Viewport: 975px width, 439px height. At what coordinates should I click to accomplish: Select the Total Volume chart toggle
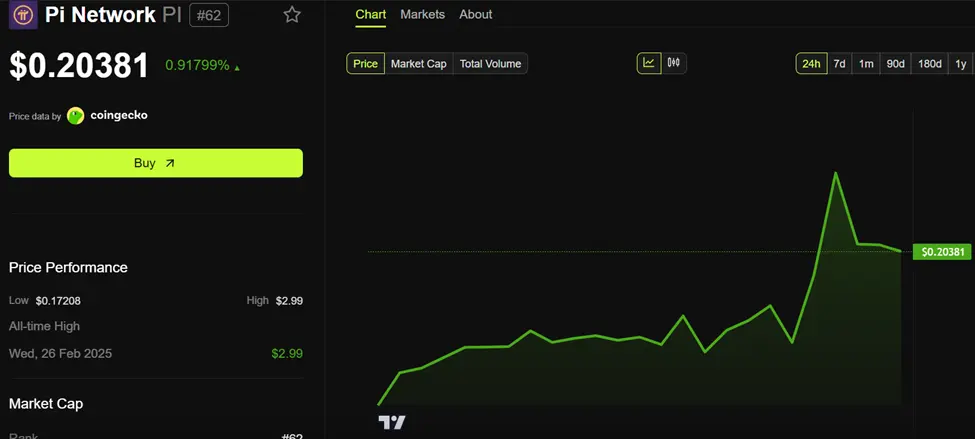click(x=490, y=64)
